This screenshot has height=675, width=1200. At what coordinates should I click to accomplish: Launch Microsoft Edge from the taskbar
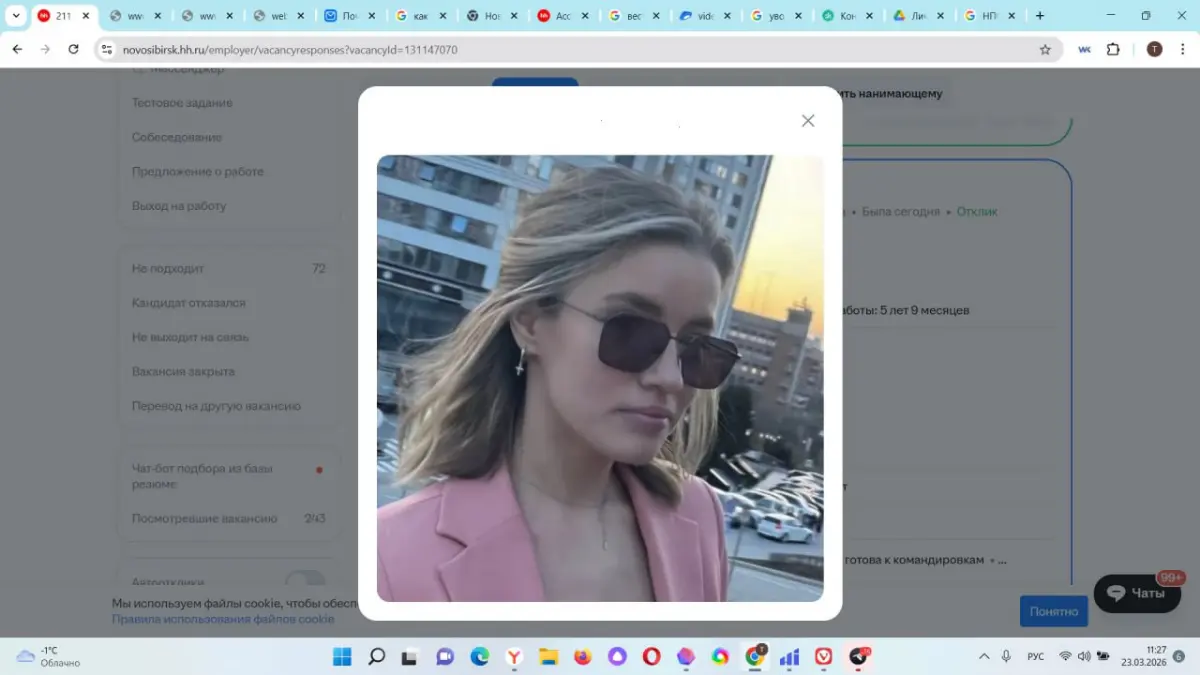point(480,657)
